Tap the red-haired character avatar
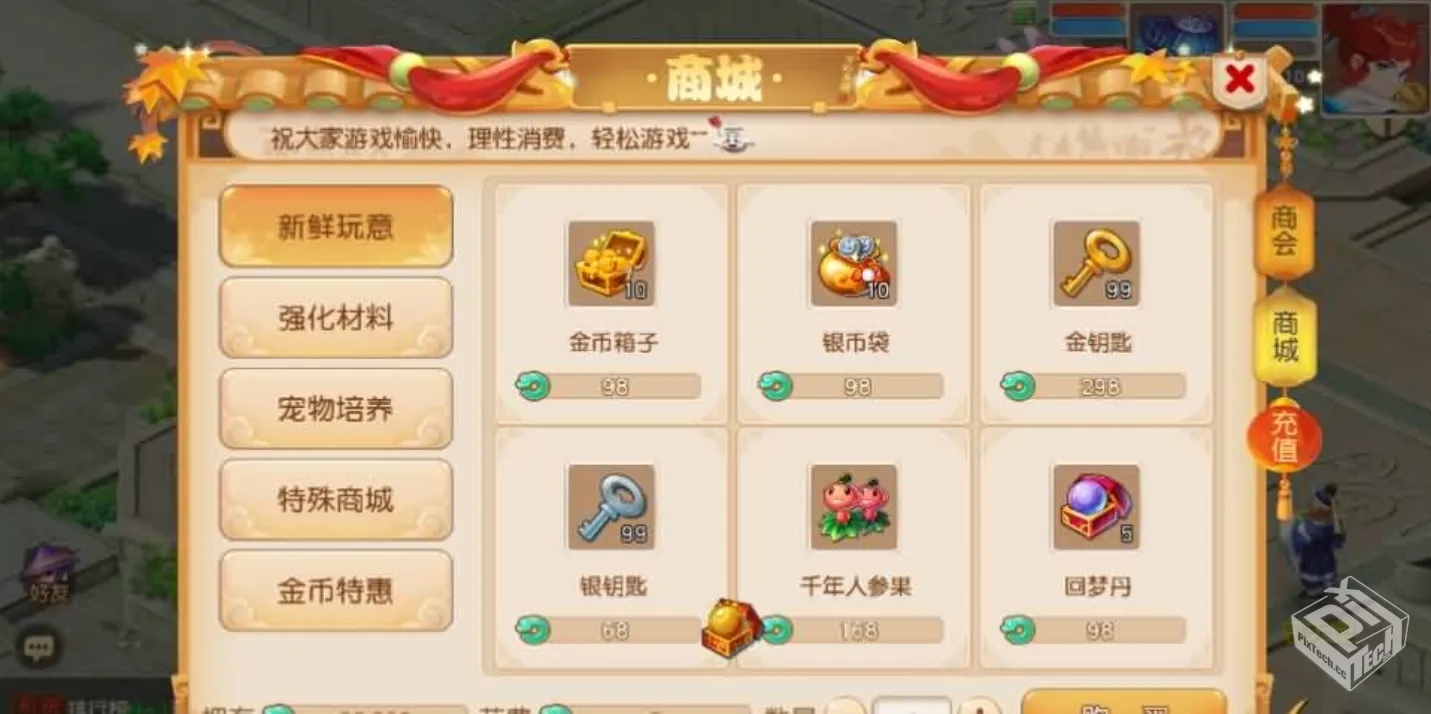 point(1375,59)
